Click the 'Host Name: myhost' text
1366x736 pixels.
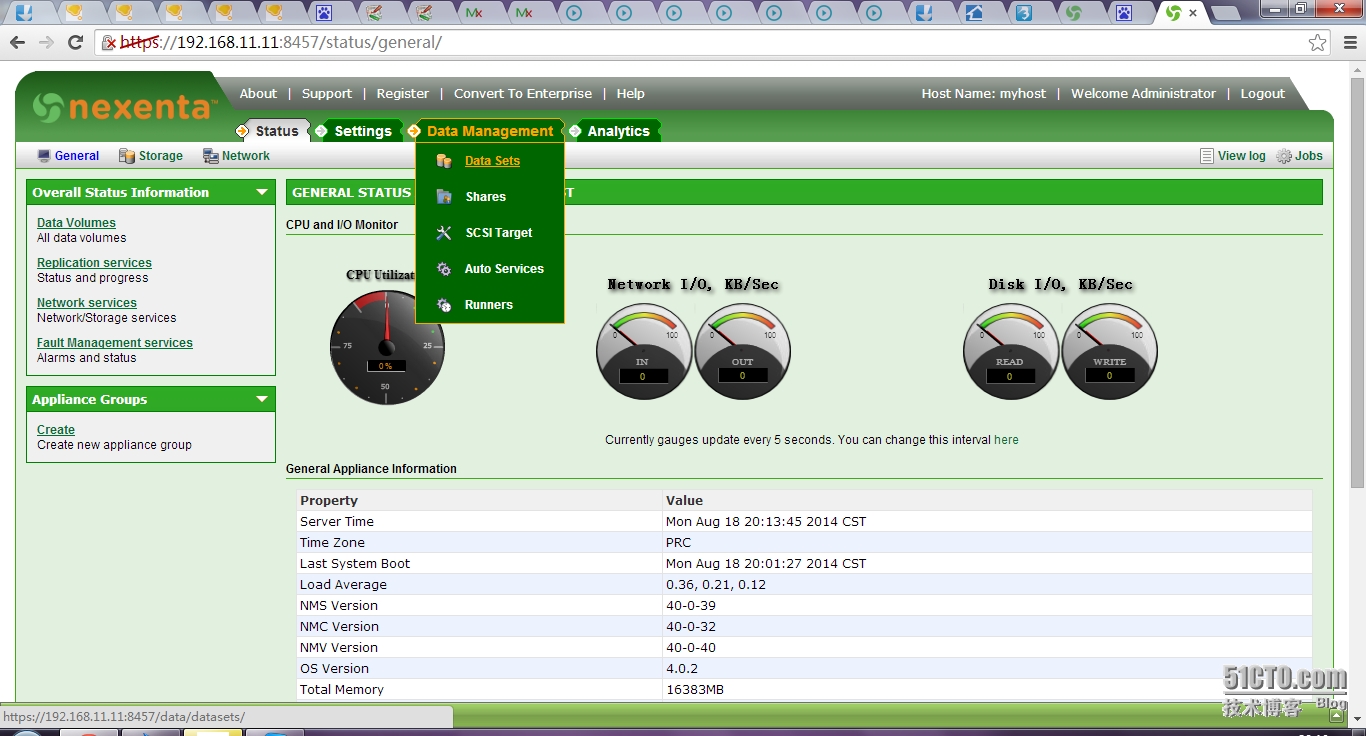click(984, 93)
